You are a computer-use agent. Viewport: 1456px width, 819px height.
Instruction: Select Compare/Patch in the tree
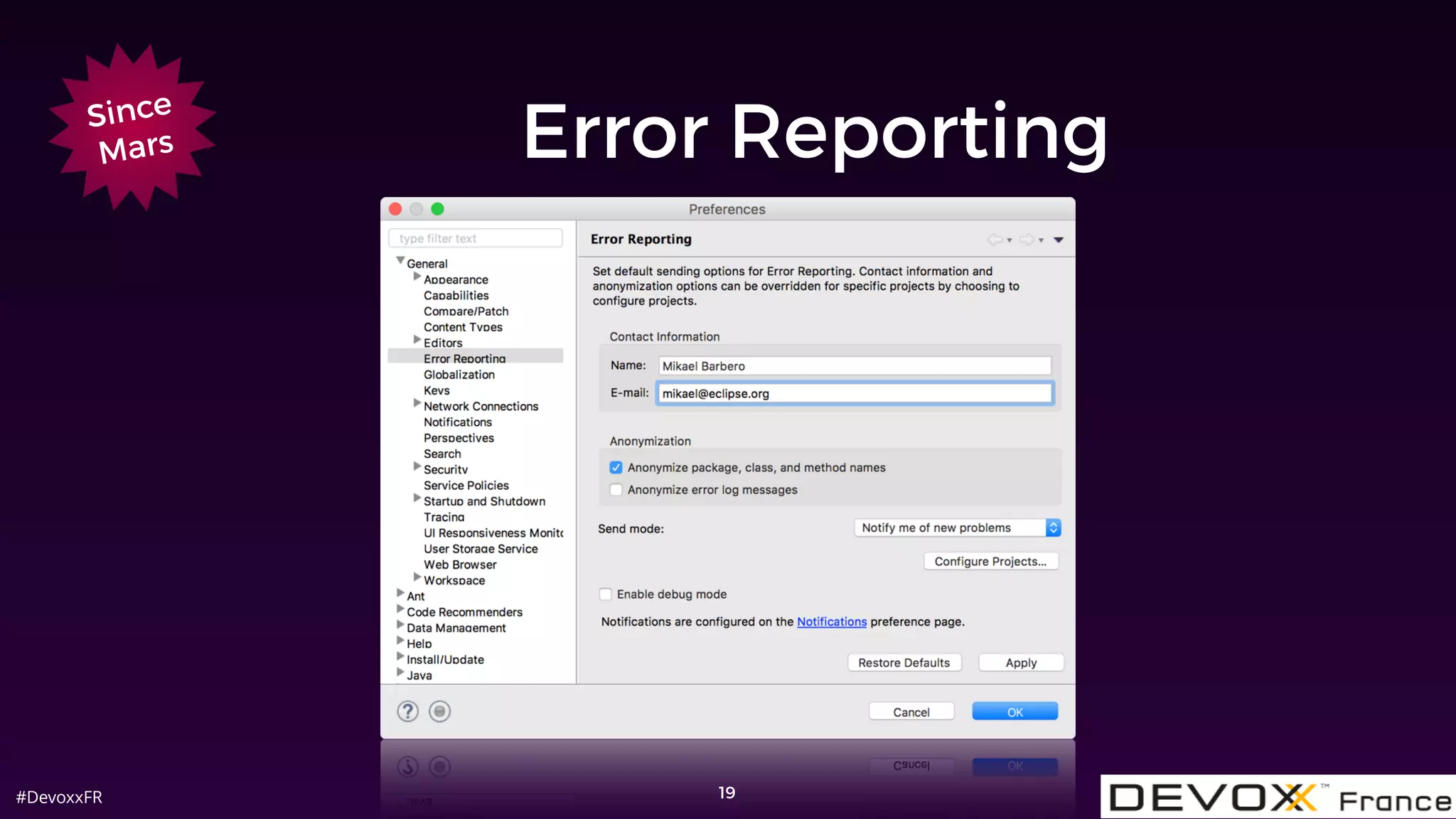[466, 311]
